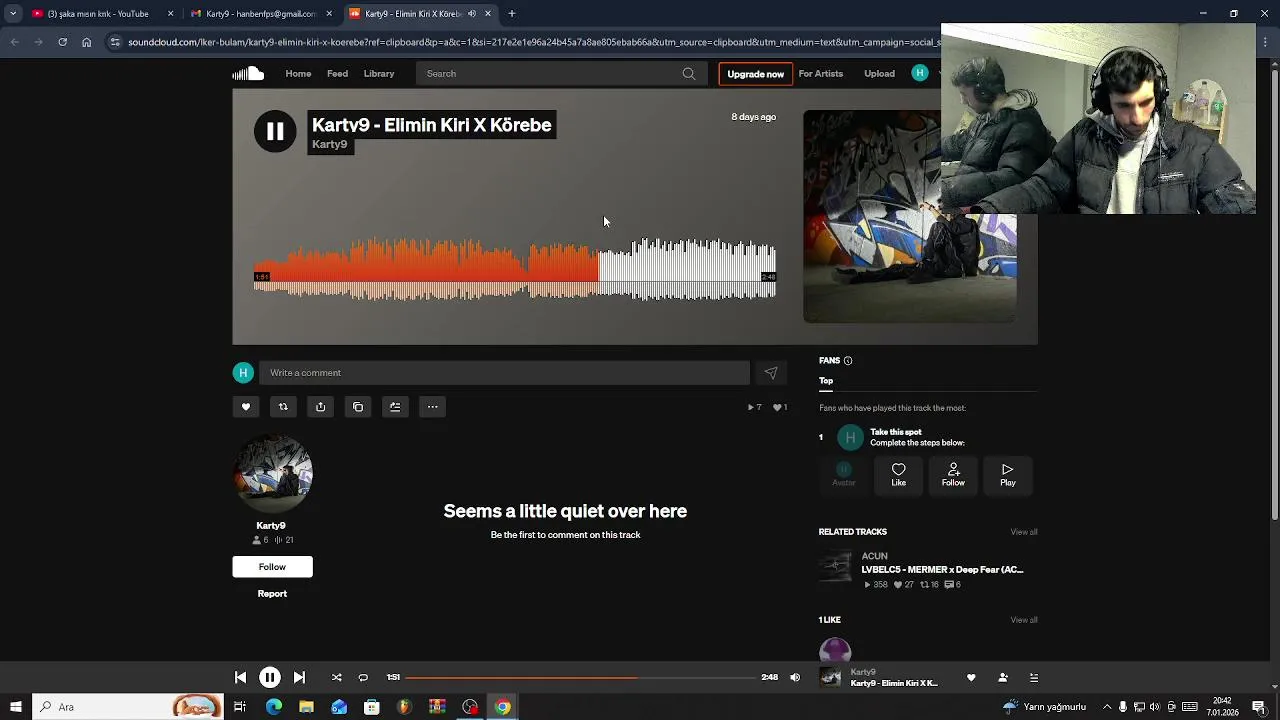Report this track
This screenshot has height=720, width=1280.
click(272, 594)
